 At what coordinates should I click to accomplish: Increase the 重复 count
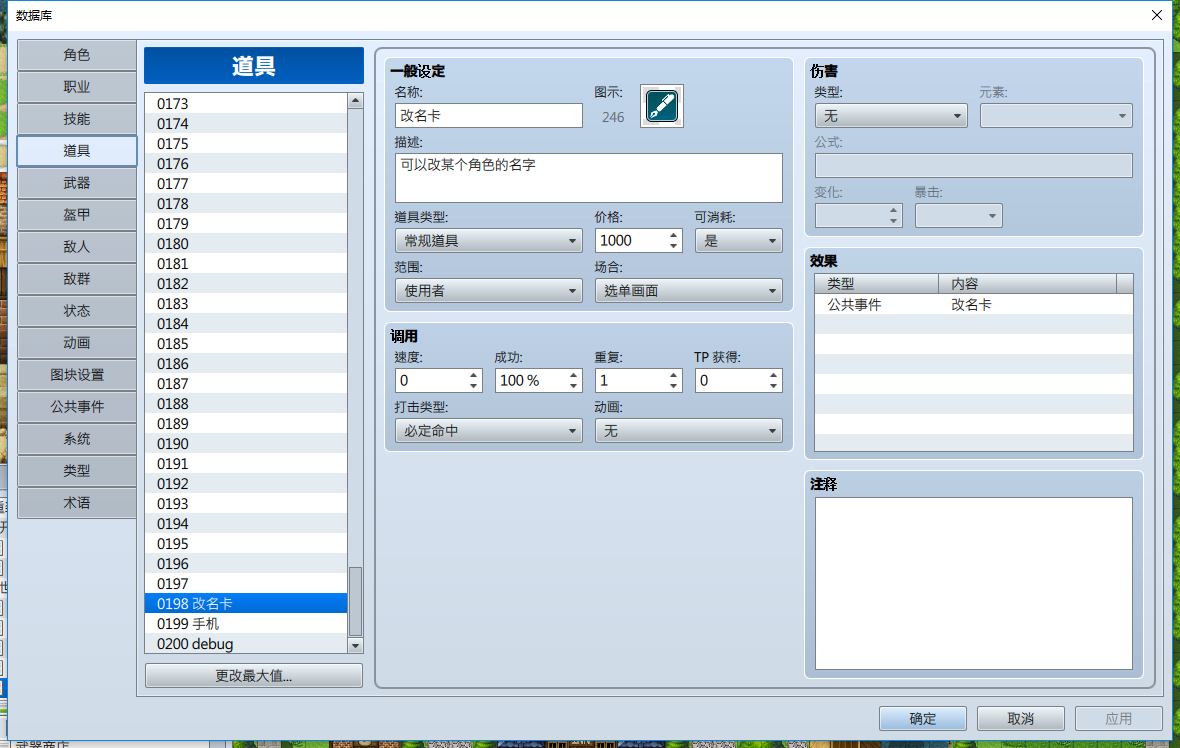(x=674, y=376)
